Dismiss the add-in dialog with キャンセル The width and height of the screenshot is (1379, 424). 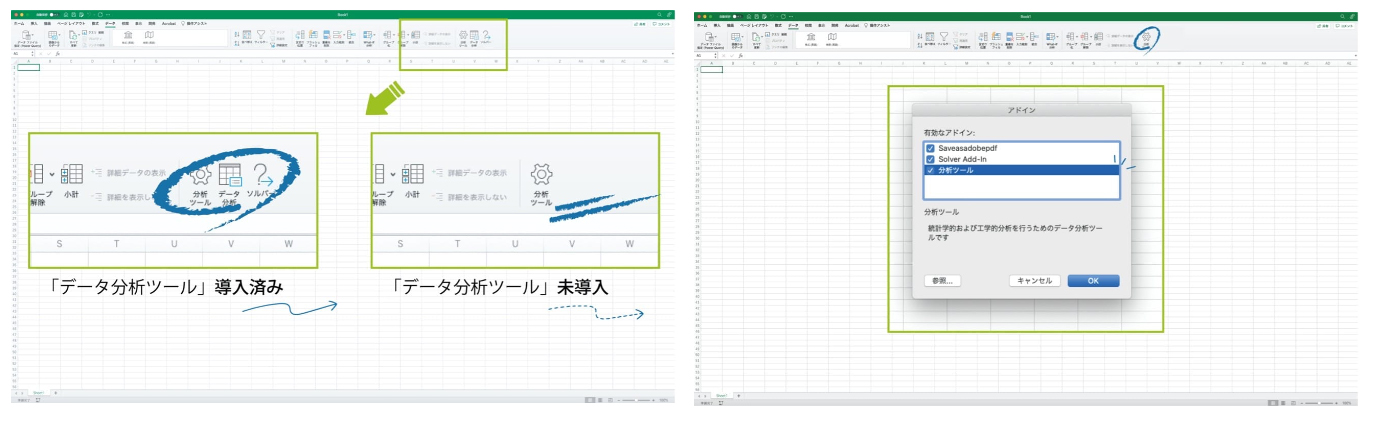(x=1034, y=281)
